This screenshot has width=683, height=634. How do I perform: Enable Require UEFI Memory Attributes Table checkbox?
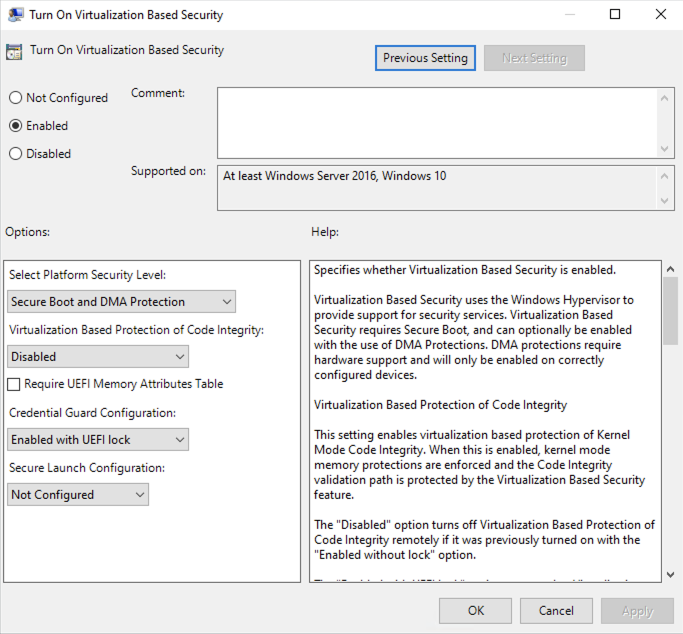pyautogui.click(x=14, y=384)
